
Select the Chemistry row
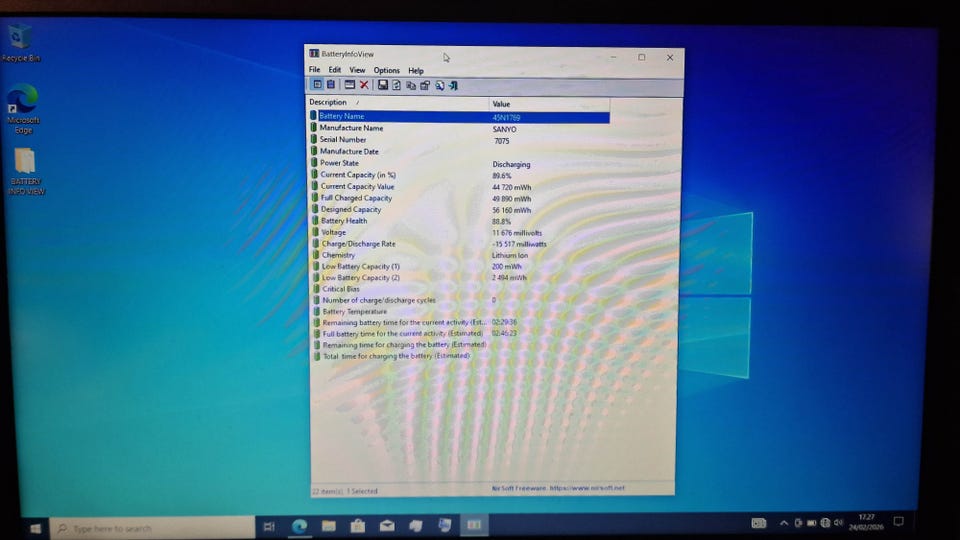click(x=460, y=255)
